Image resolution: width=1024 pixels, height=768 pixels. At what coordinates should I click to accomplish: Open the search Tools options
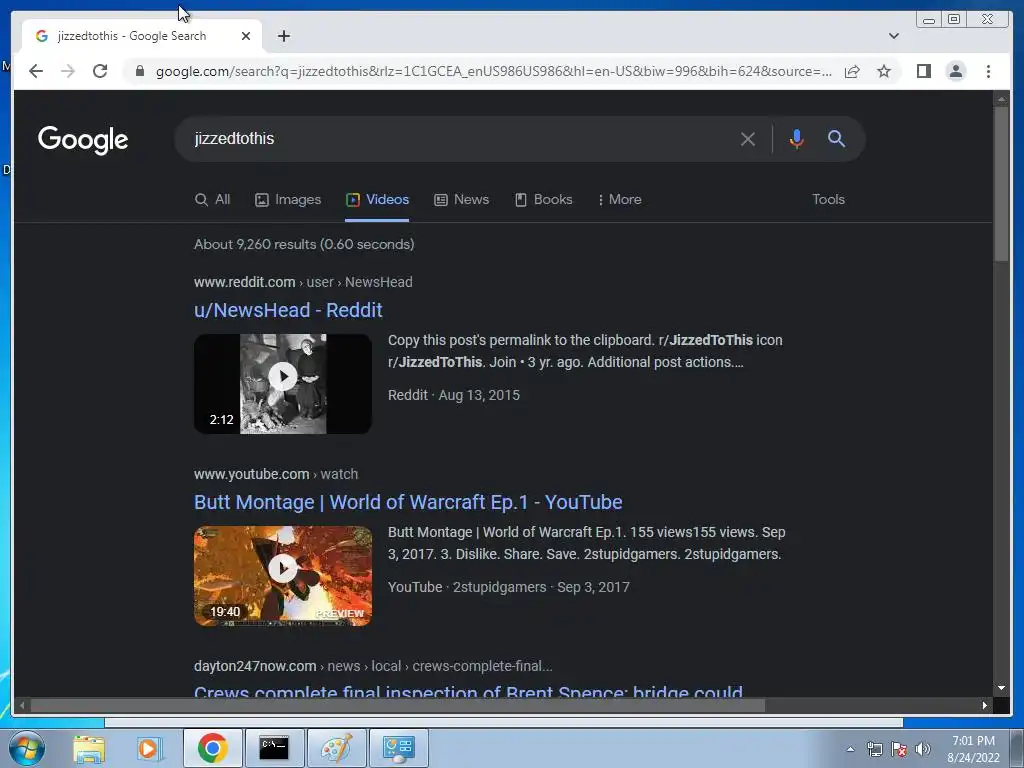(828, 199)
